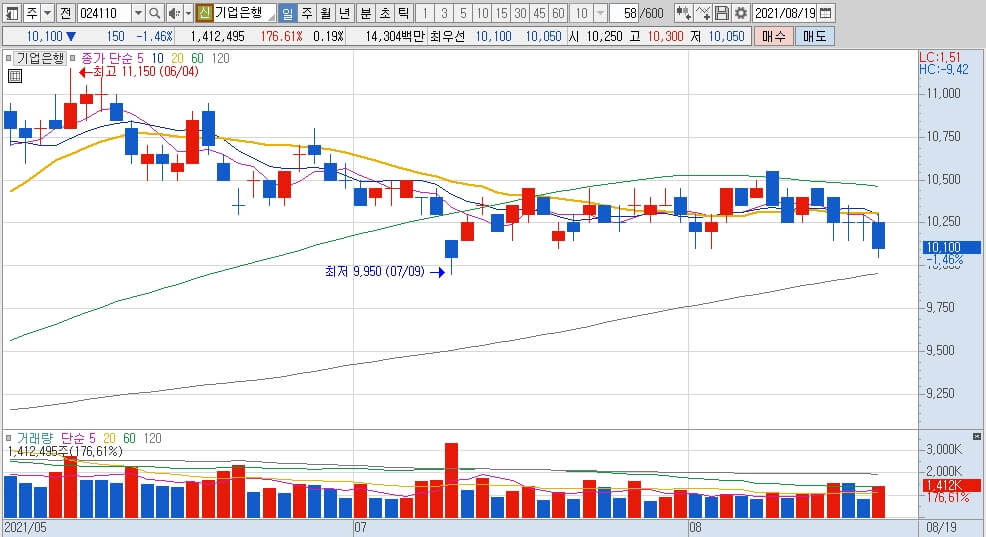Click the speaker sound icon

click(x=174, y=13)
